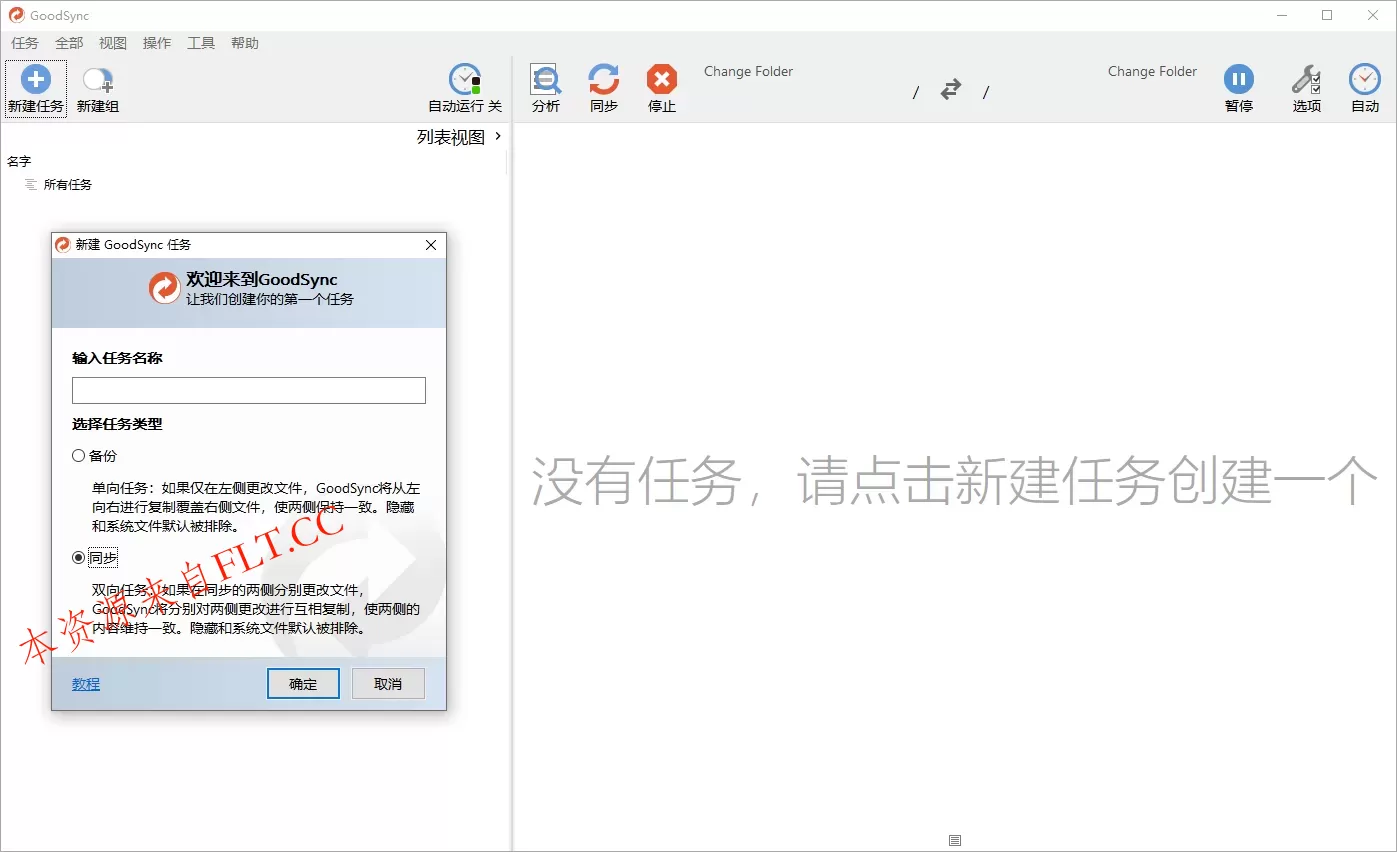The image size is (1397, 852).
Task: Click the red 停止 (Stop) icon
Action: coord(662,79)
